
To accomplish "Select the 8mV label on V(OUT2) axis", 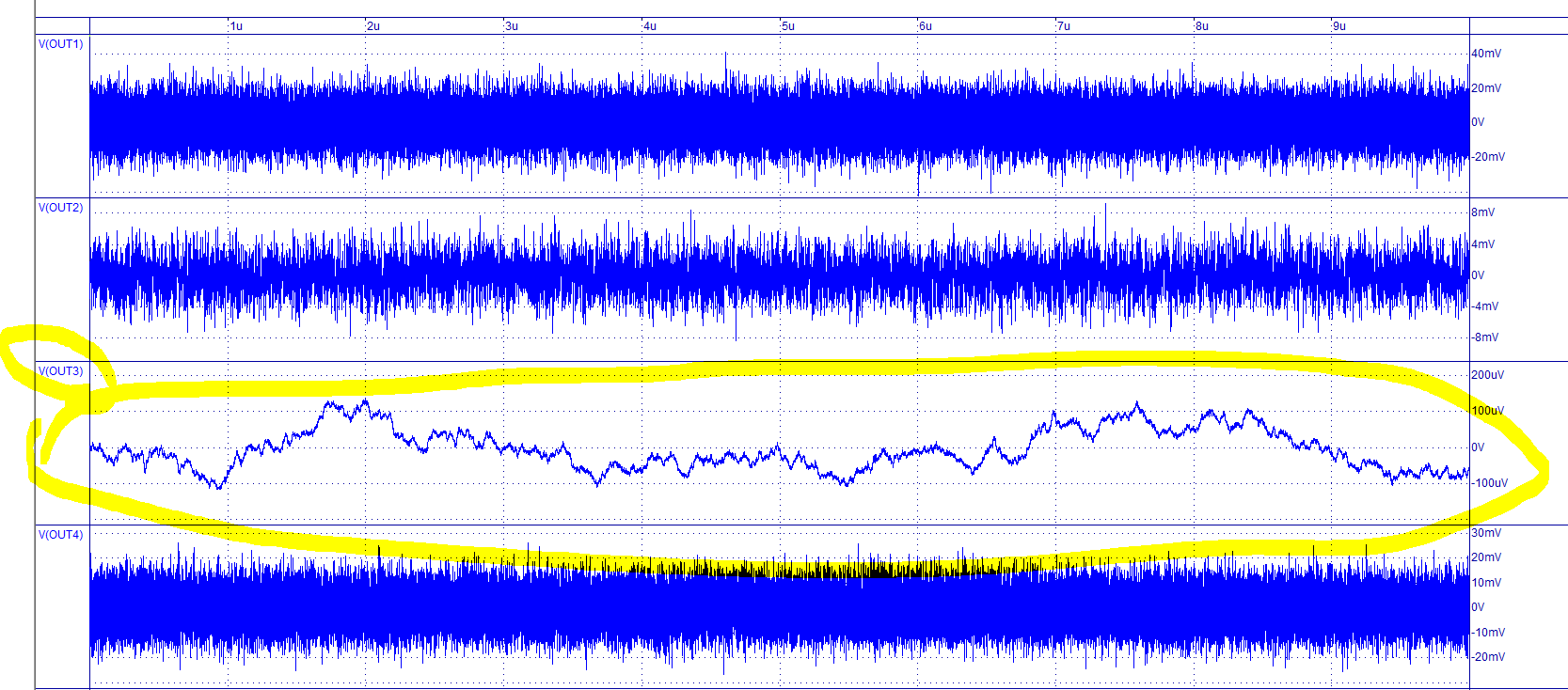I will tap(1483, 212).
